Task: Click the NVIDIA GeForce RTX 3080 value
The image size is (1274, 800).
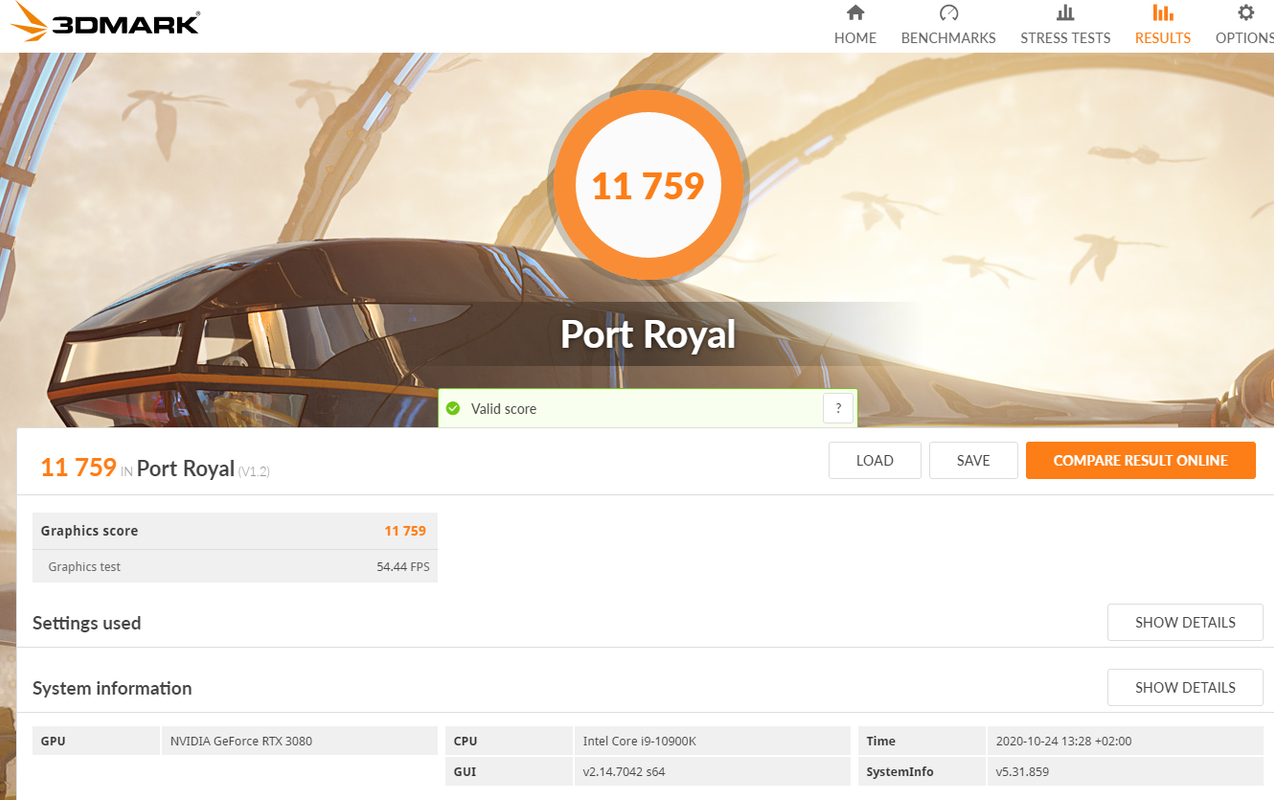Action: [x=241, y=741]
